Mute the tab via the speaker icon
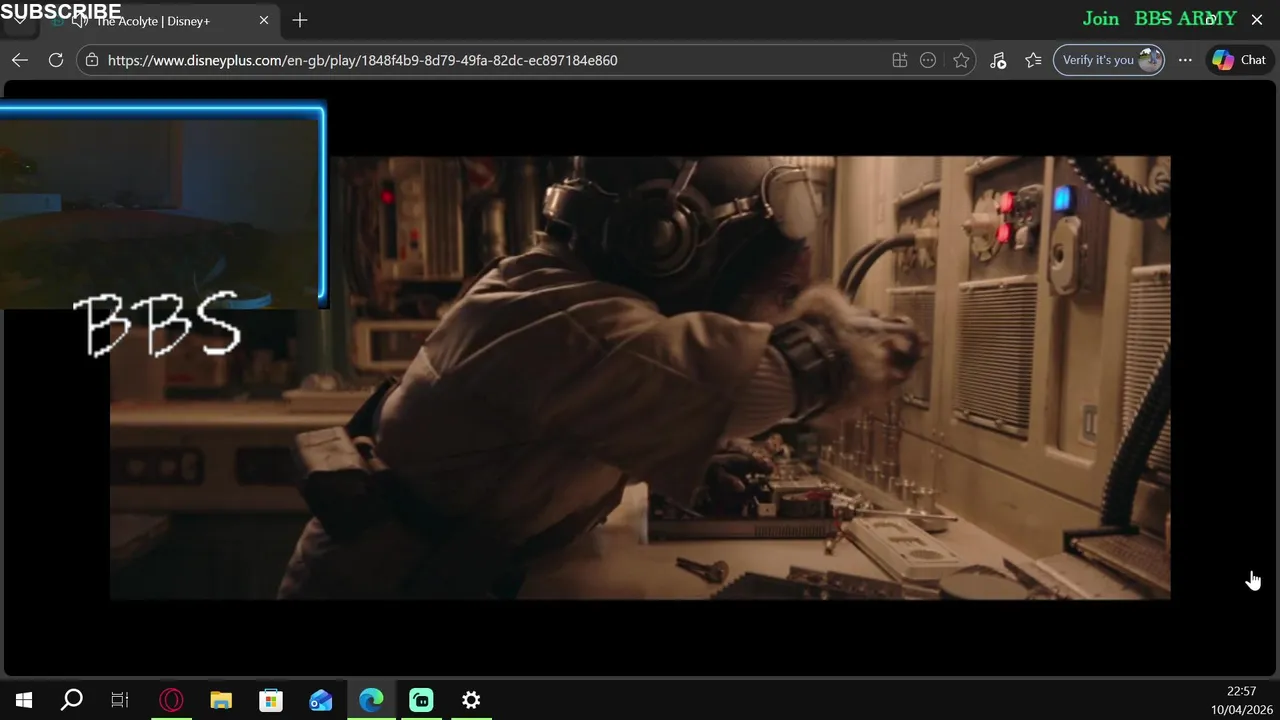 click(80, 20)
